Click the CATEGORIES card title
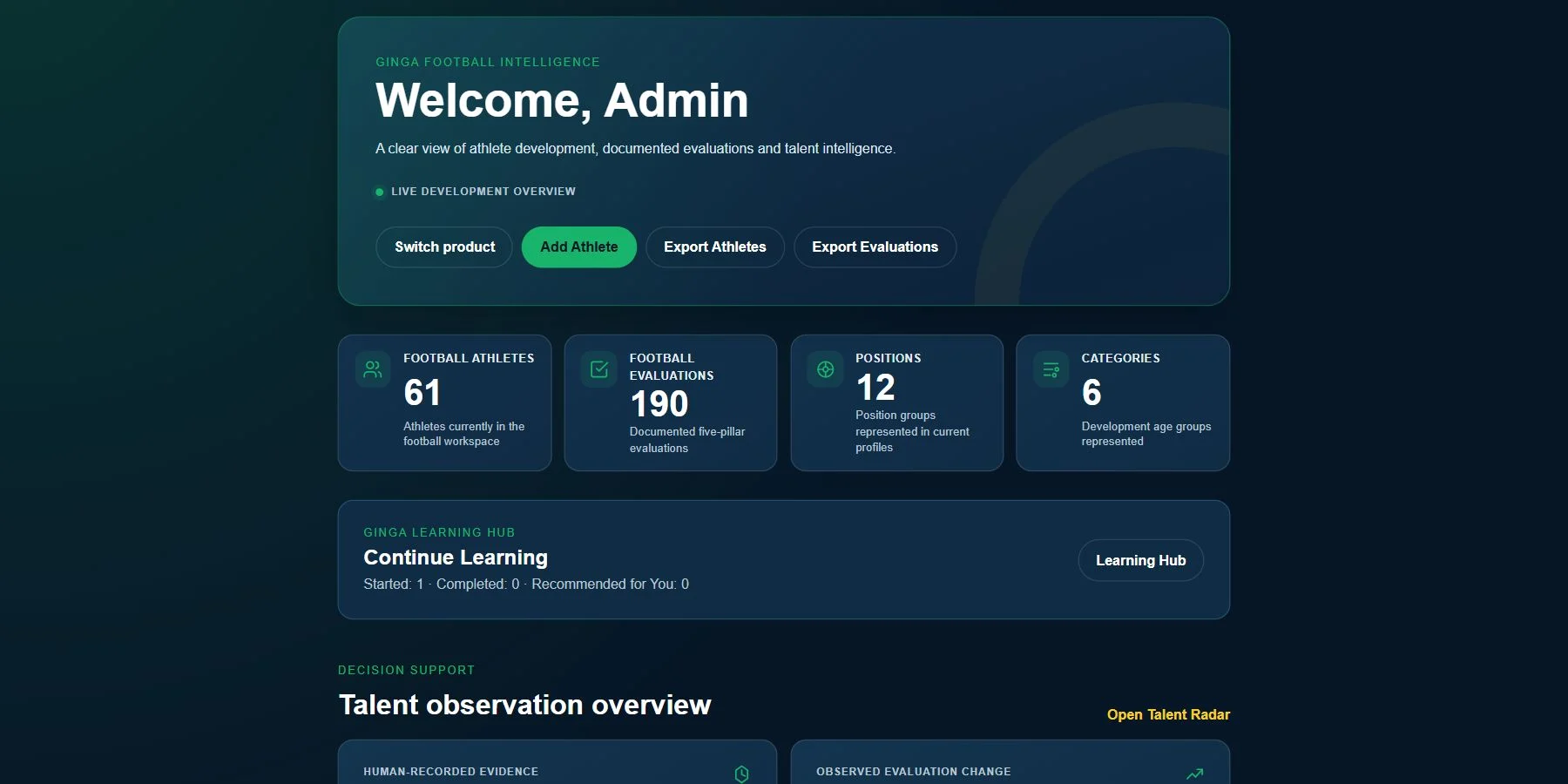Image resolution: width=1568 pixels, height=784 pixels. coord(1120,358)
